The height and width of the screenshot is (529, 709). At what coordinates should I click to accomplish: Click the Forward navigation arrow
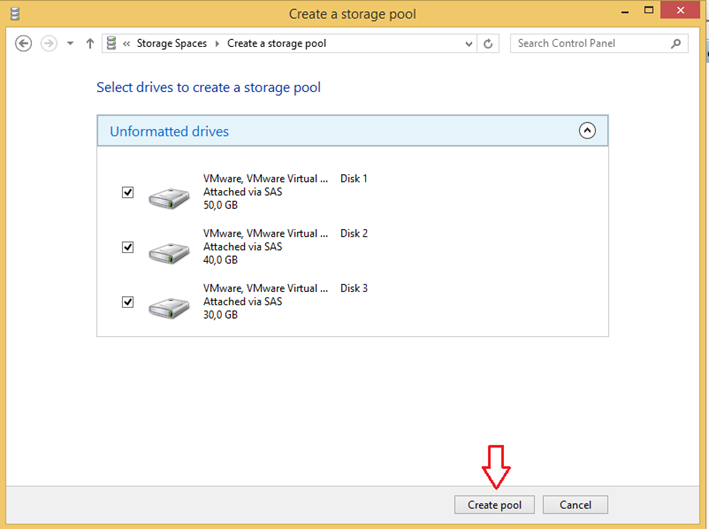[x=47, y=43]
